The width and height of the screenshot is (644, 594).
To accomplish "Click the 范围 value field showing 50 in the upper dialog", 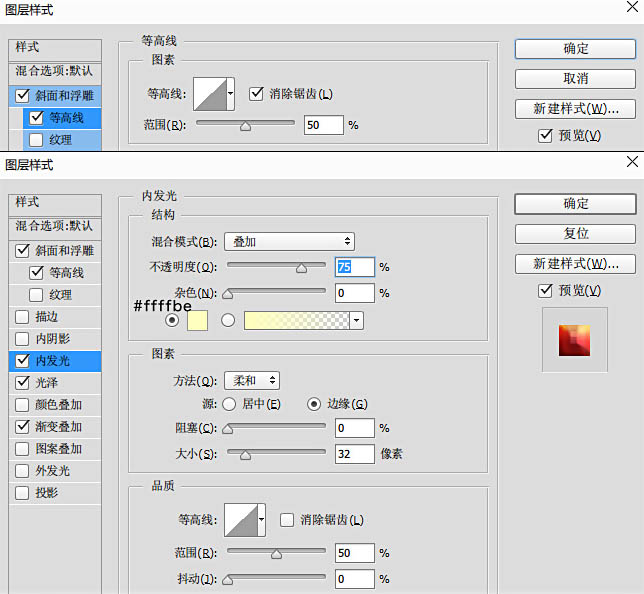I will pyautogui.click(x=324, y=125).
